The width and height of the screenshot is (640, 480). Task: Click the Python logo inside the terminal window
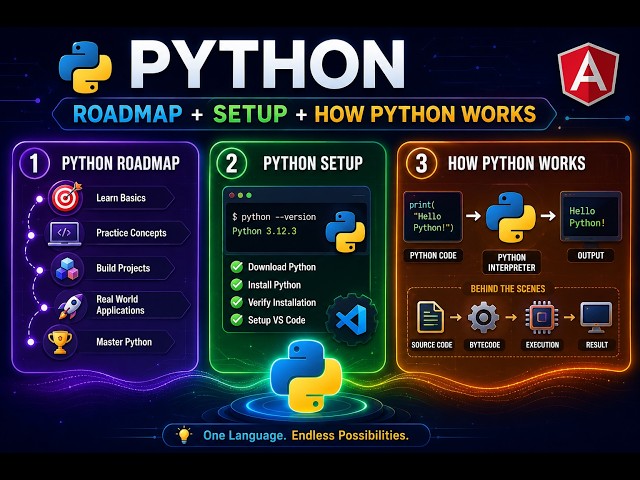345,231
